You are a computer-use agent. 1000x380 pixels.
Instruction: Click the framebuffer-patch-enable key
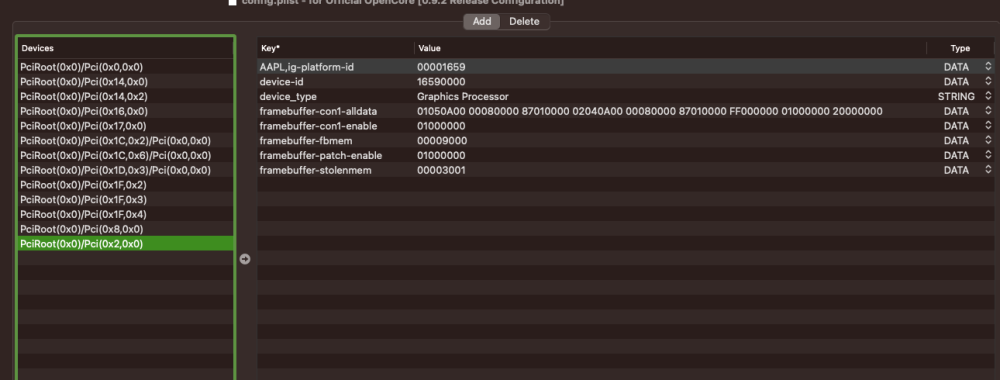[x=321, y=155]
